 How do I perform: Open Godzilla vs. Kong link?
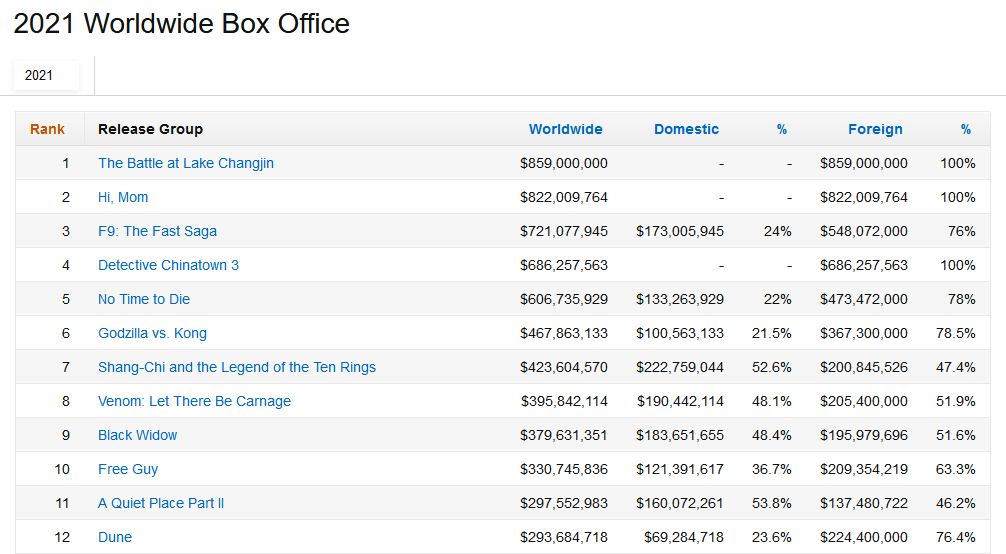coord(152,333)
